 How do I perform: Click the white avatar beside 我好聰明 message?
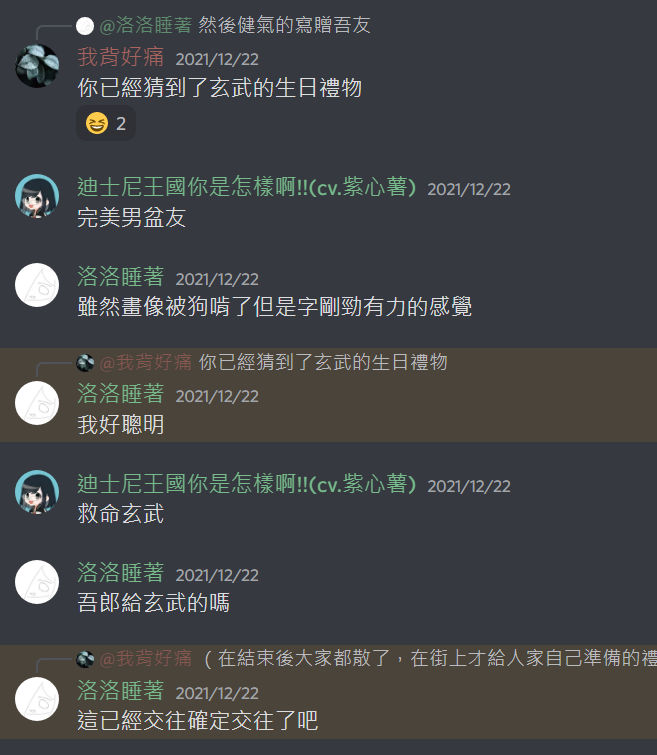(x=37, y=403)
